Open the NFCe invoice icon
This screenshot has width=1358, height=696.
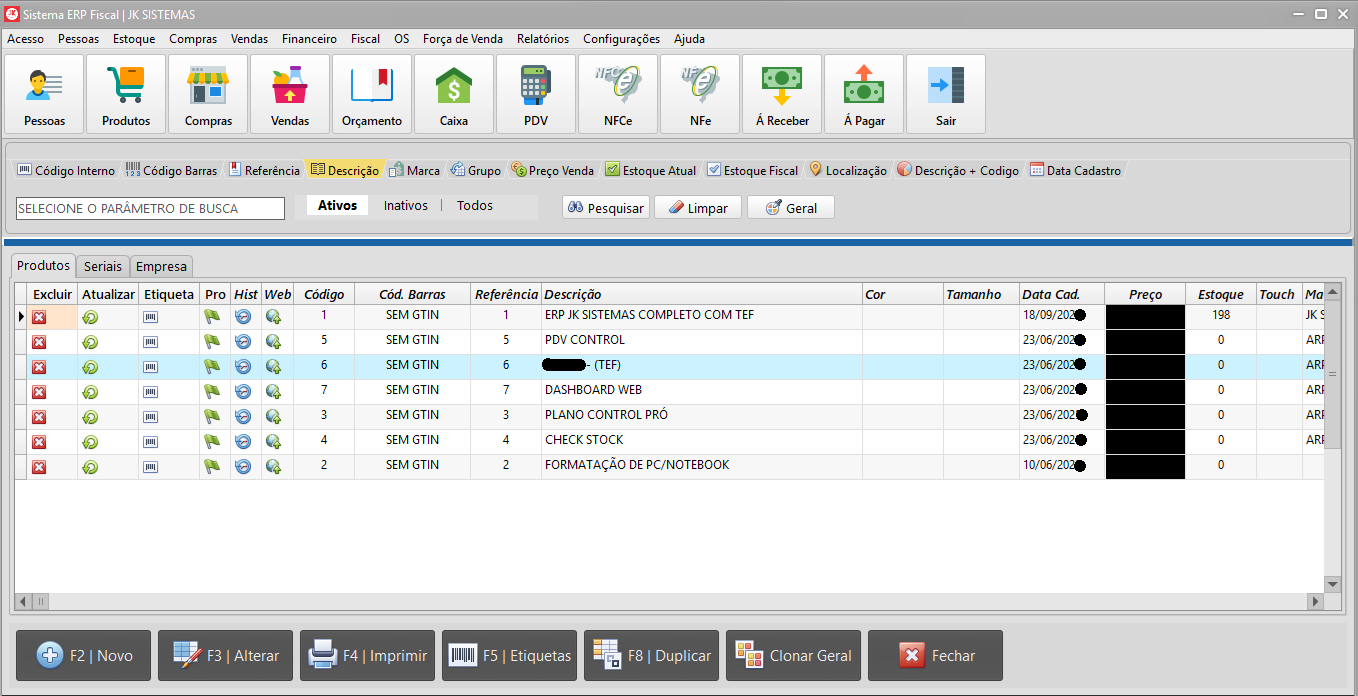click(618, 94)
